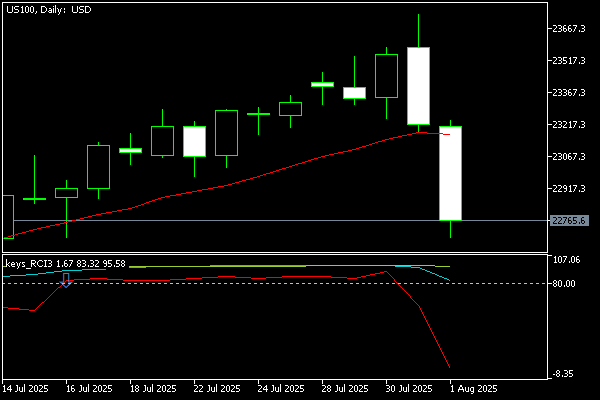600x400 pixels.
Task: Click the 30 Jul 2025 date label
Action: click(x=409, y=389)
